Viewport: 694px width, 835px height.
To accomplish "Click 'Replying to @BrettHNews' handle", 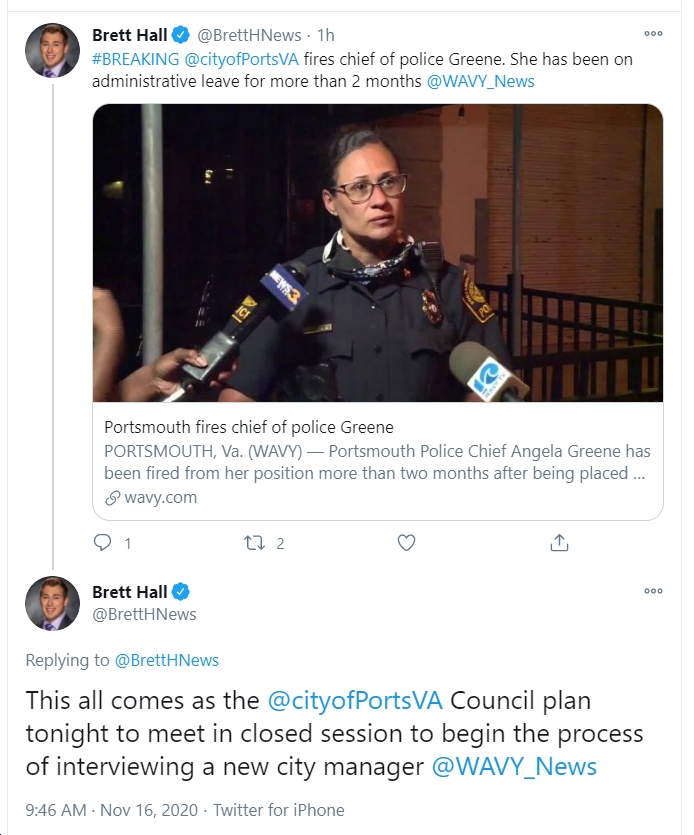I will click(167, 660).
